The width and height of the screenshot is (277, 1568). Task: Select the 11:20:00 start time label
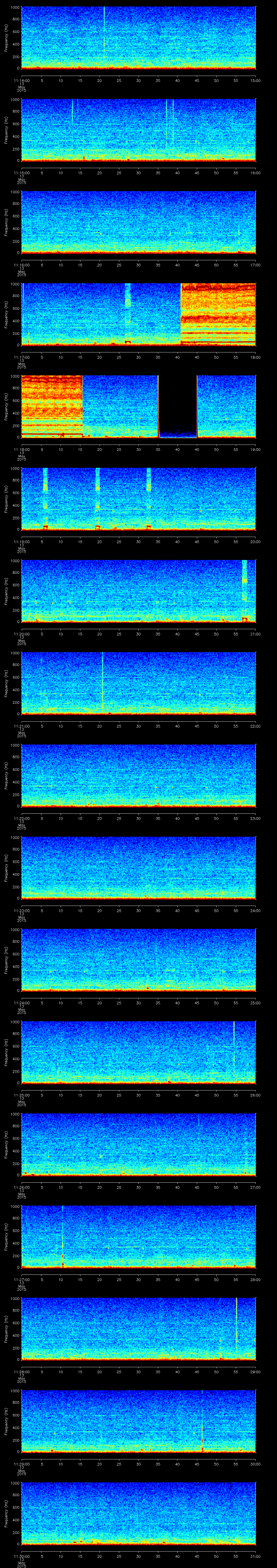(21, 634)
